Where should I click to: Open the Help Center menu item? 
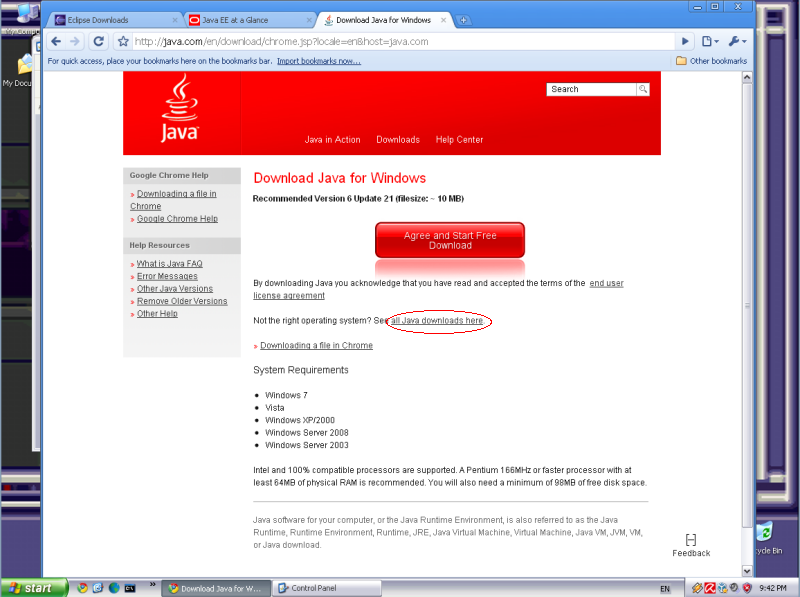point(459,140)
